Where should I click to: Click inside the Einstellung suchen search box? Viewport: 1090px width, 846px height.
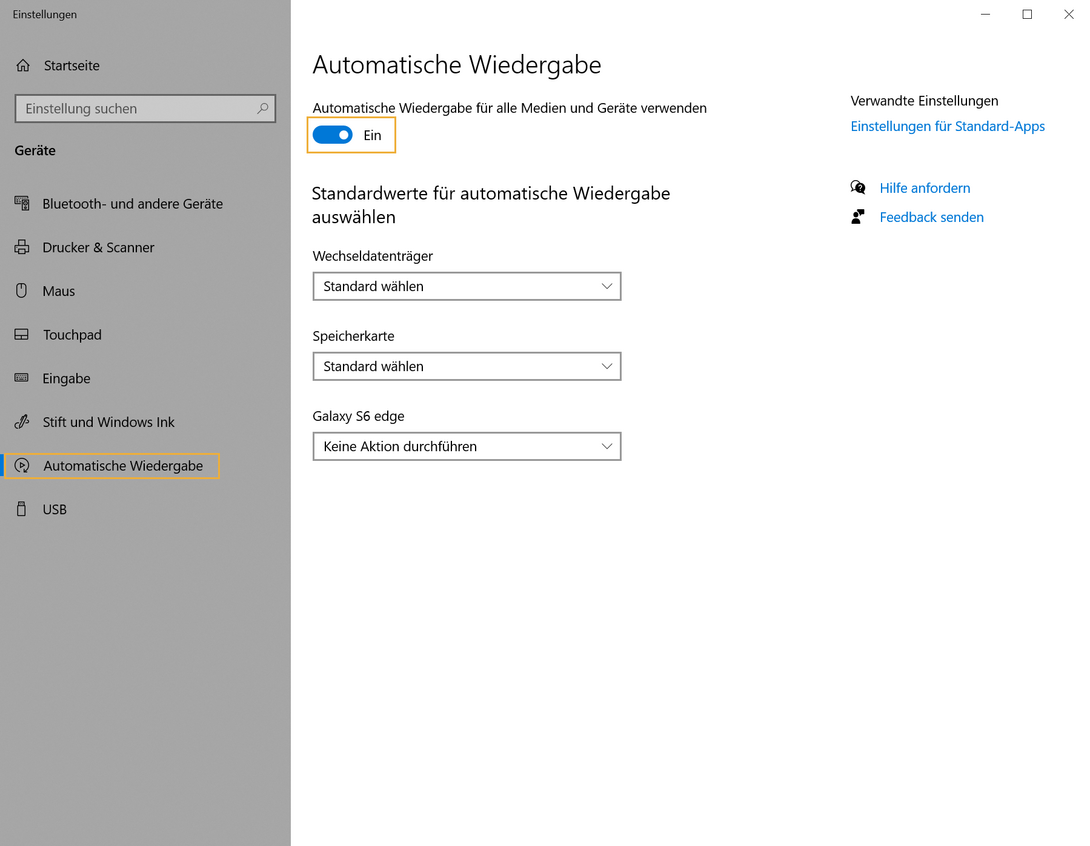pos(145,108)
